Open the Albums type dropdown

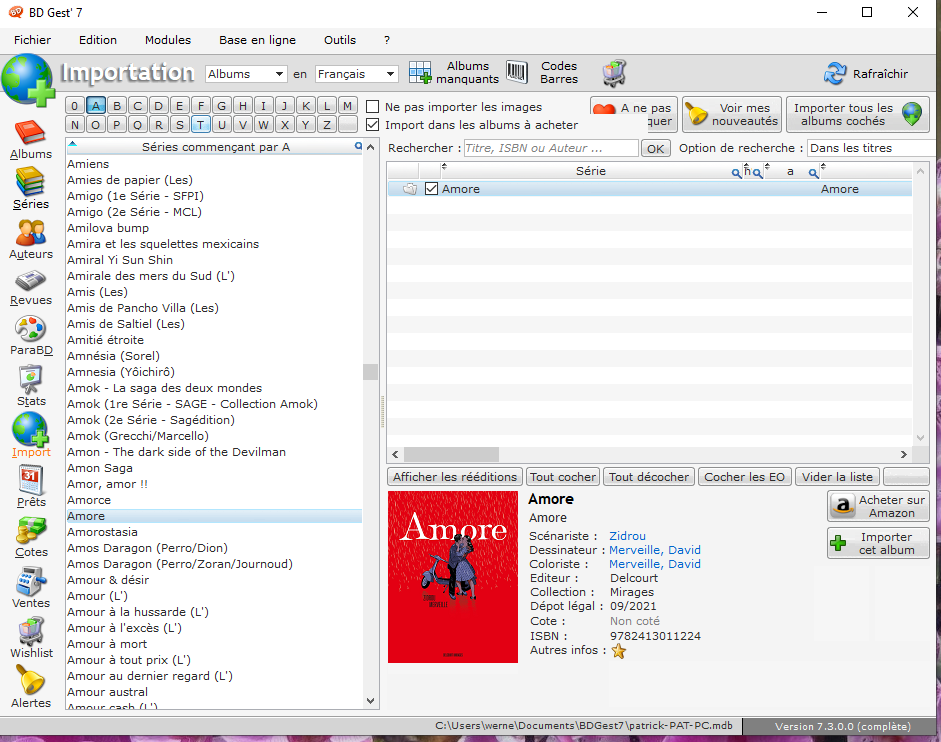pos(245,74)
